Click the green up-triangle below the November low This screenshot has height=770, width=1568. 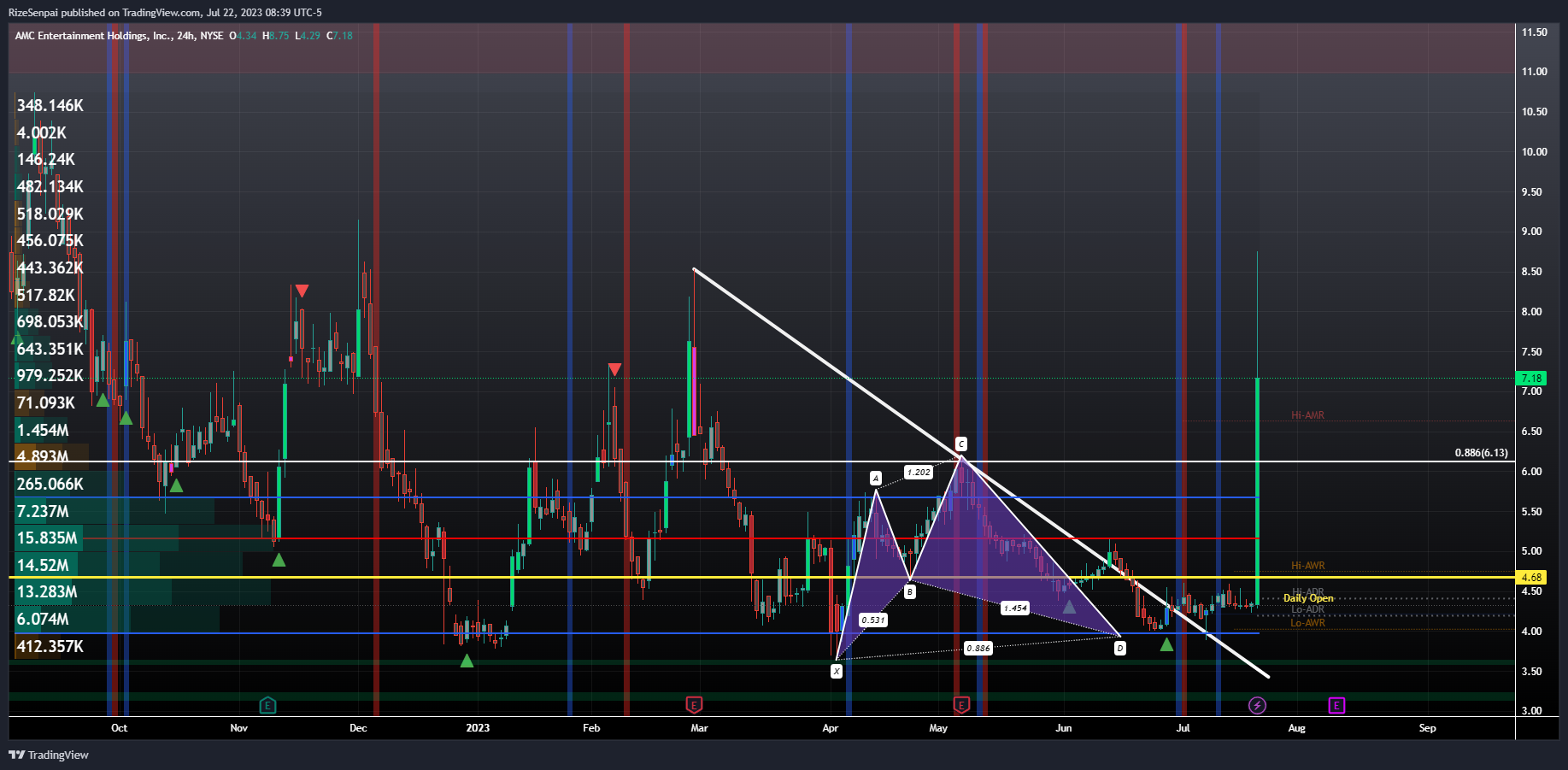click(279, 560)
